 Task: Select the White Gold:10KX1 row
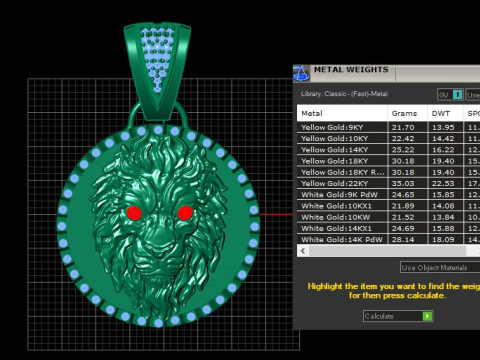388,206
